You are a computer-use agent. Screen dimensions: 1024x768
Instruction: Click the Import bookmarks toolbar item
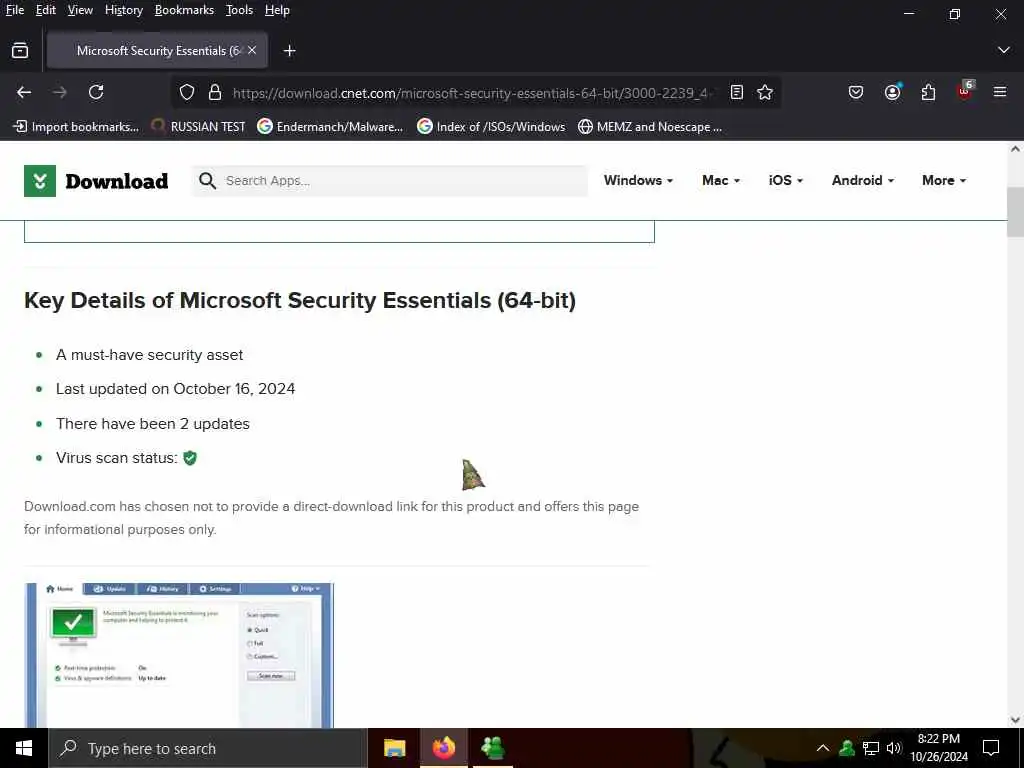point(76,127)
